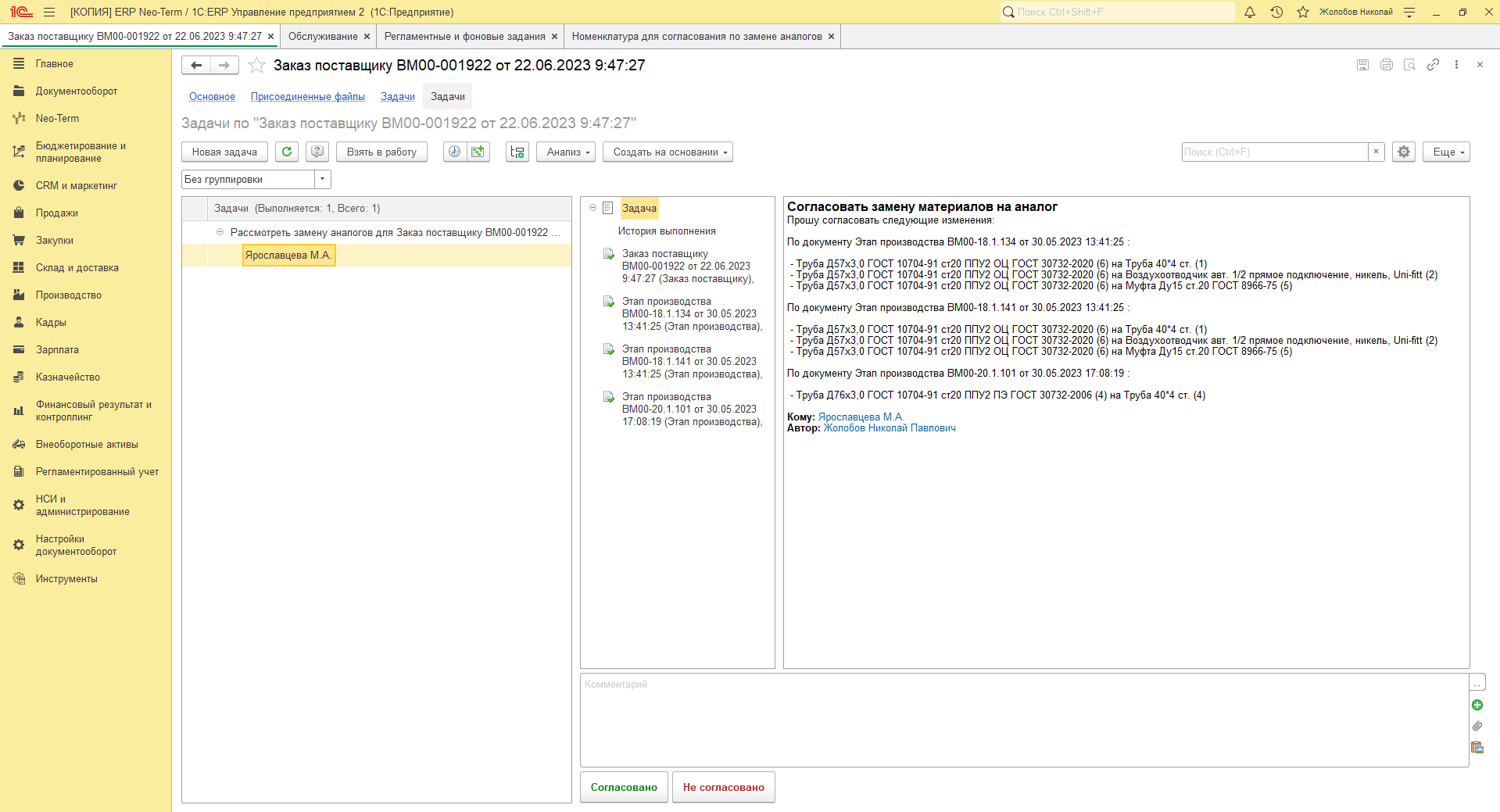Click 'Новая задача' button
1500x812 pixels.
point(224,152)
